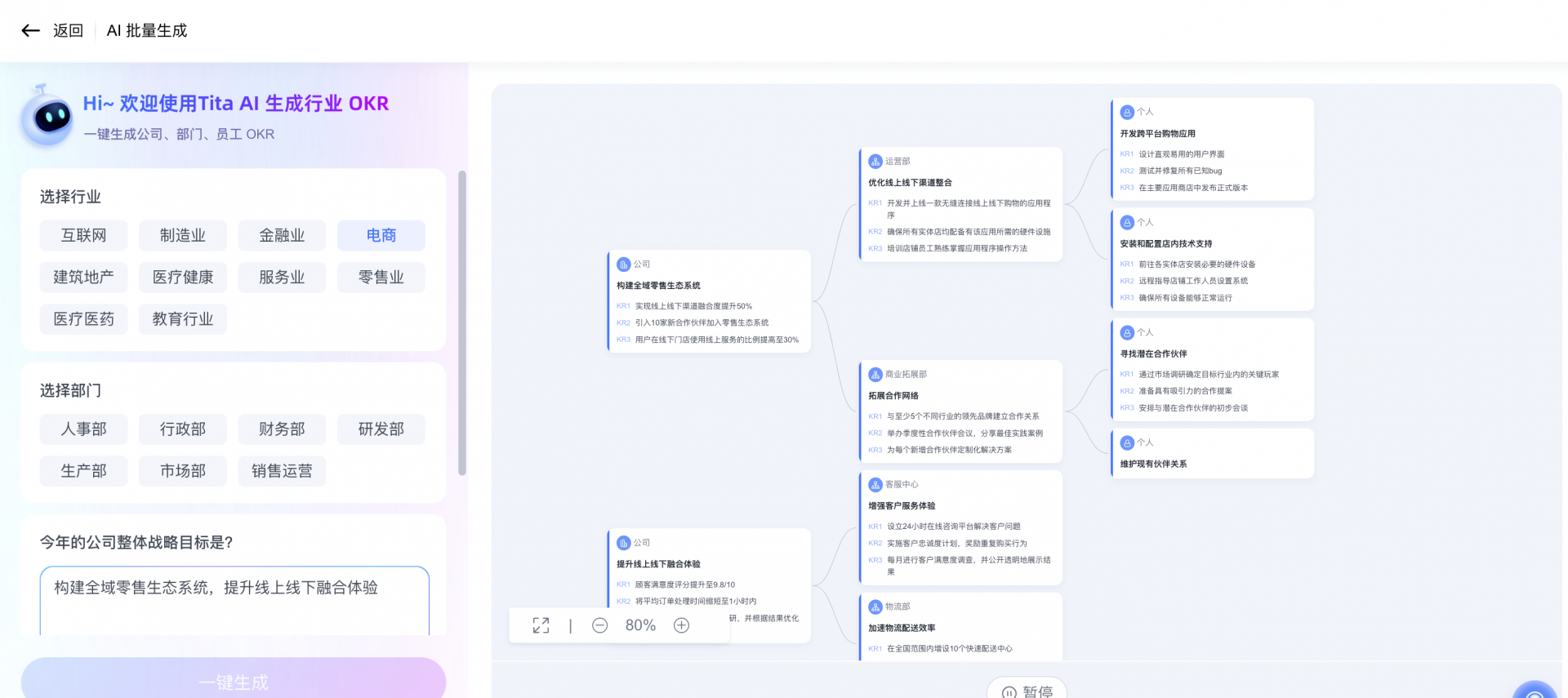Image resolution: width=1568 pixels, height=698 pixels.
Task: Select the 互联网 industry option
Action: [84, 236]
